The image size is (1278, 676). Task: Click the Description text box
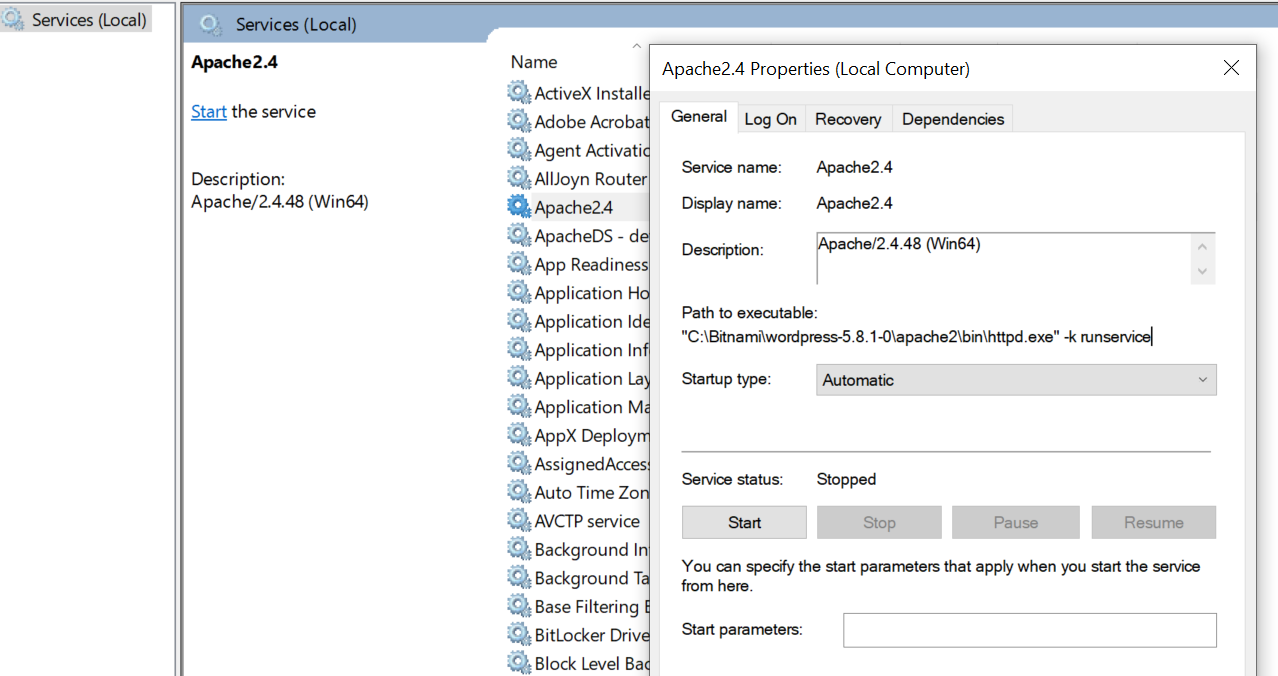(x=1005, y=259)
